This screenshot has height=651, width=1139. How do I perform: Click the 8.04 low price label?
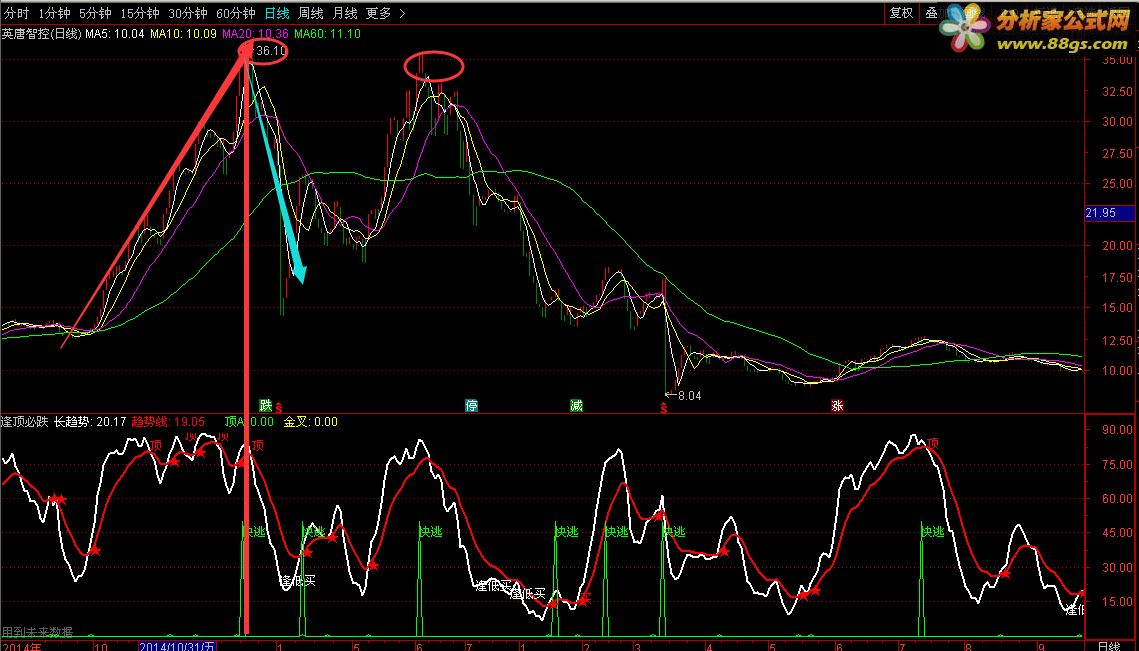click(689, 396)
